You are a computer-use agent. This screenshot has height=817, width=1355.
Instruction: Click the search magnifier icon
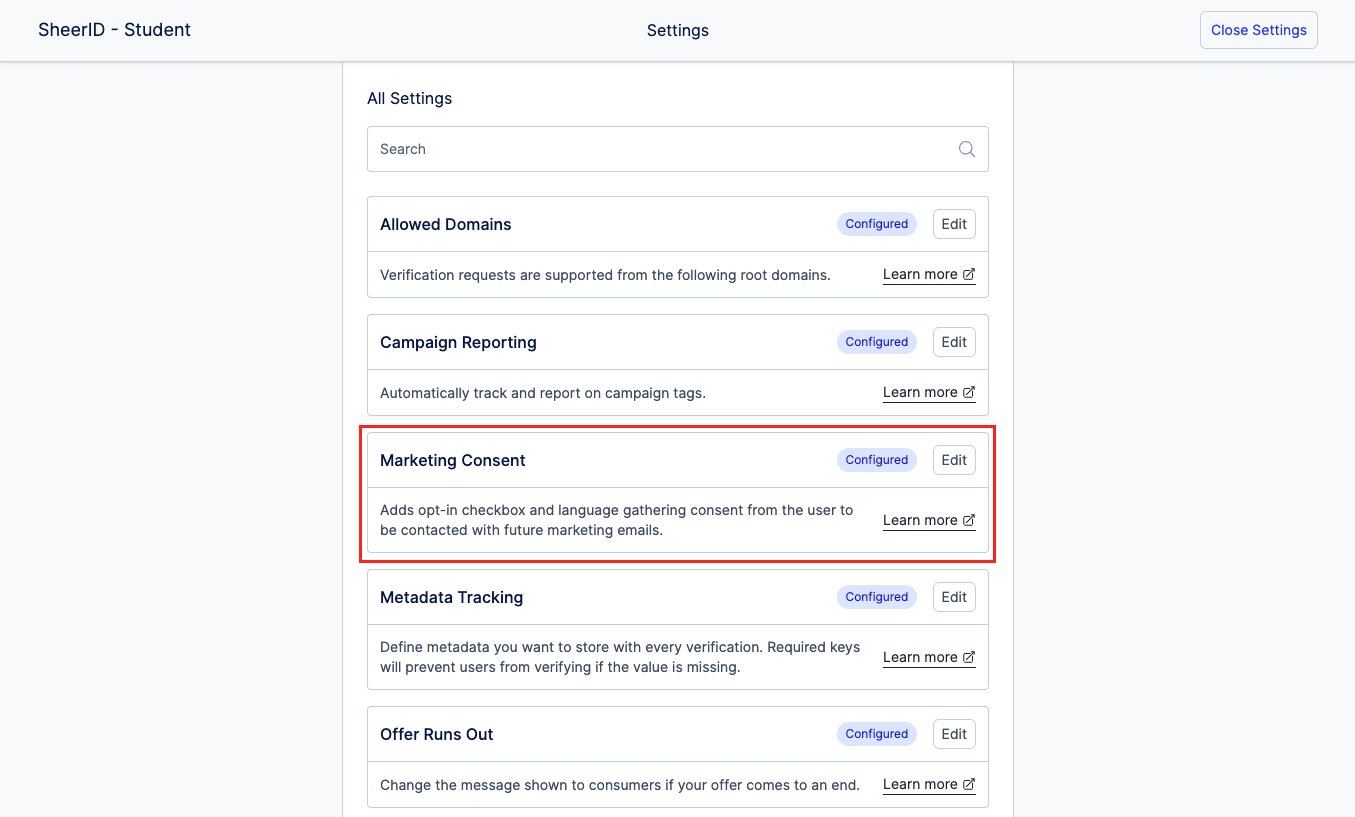pos(966,149)
